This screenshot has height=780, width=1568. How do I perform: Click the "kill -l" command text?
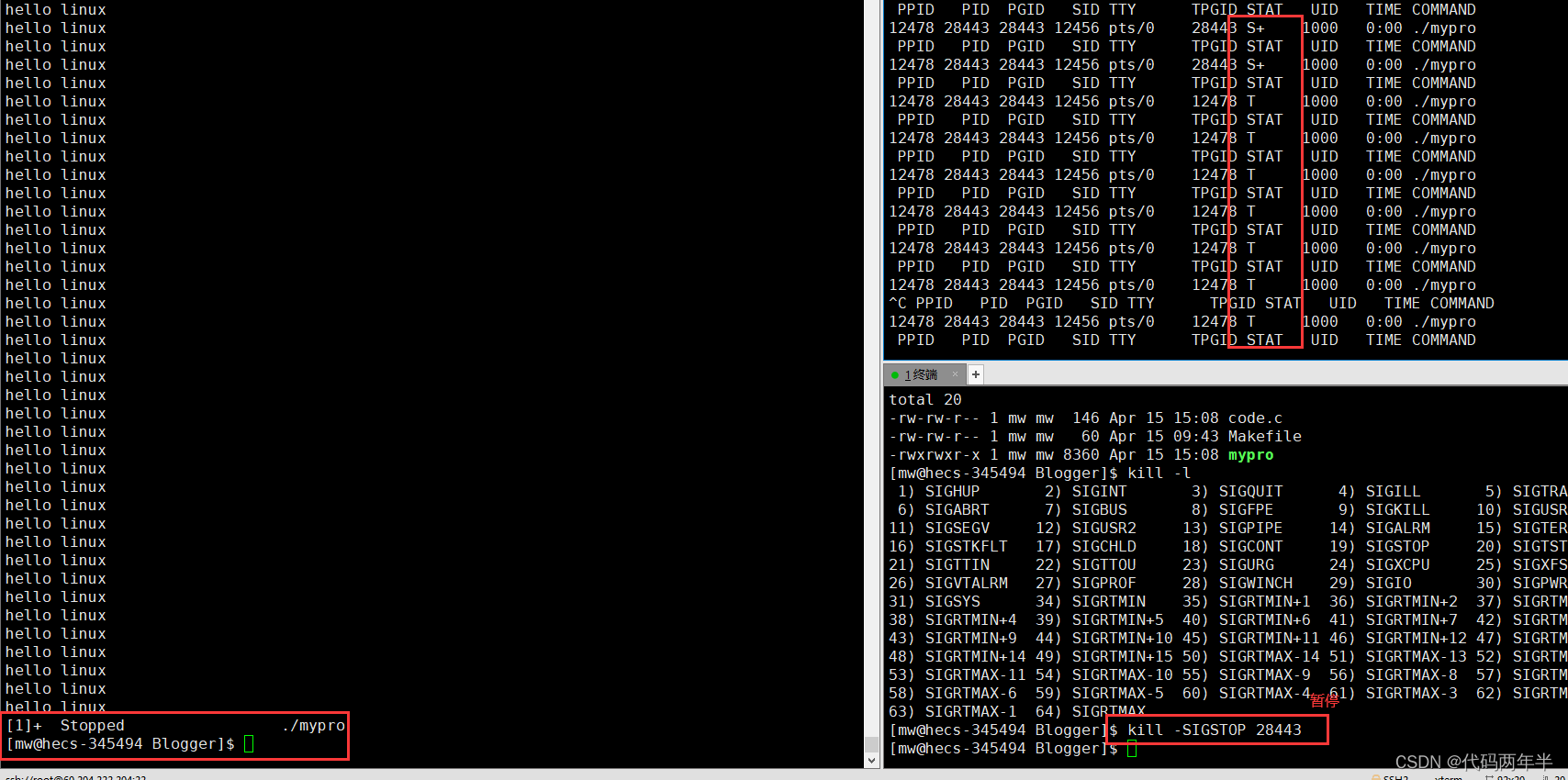coord(1159,474)
